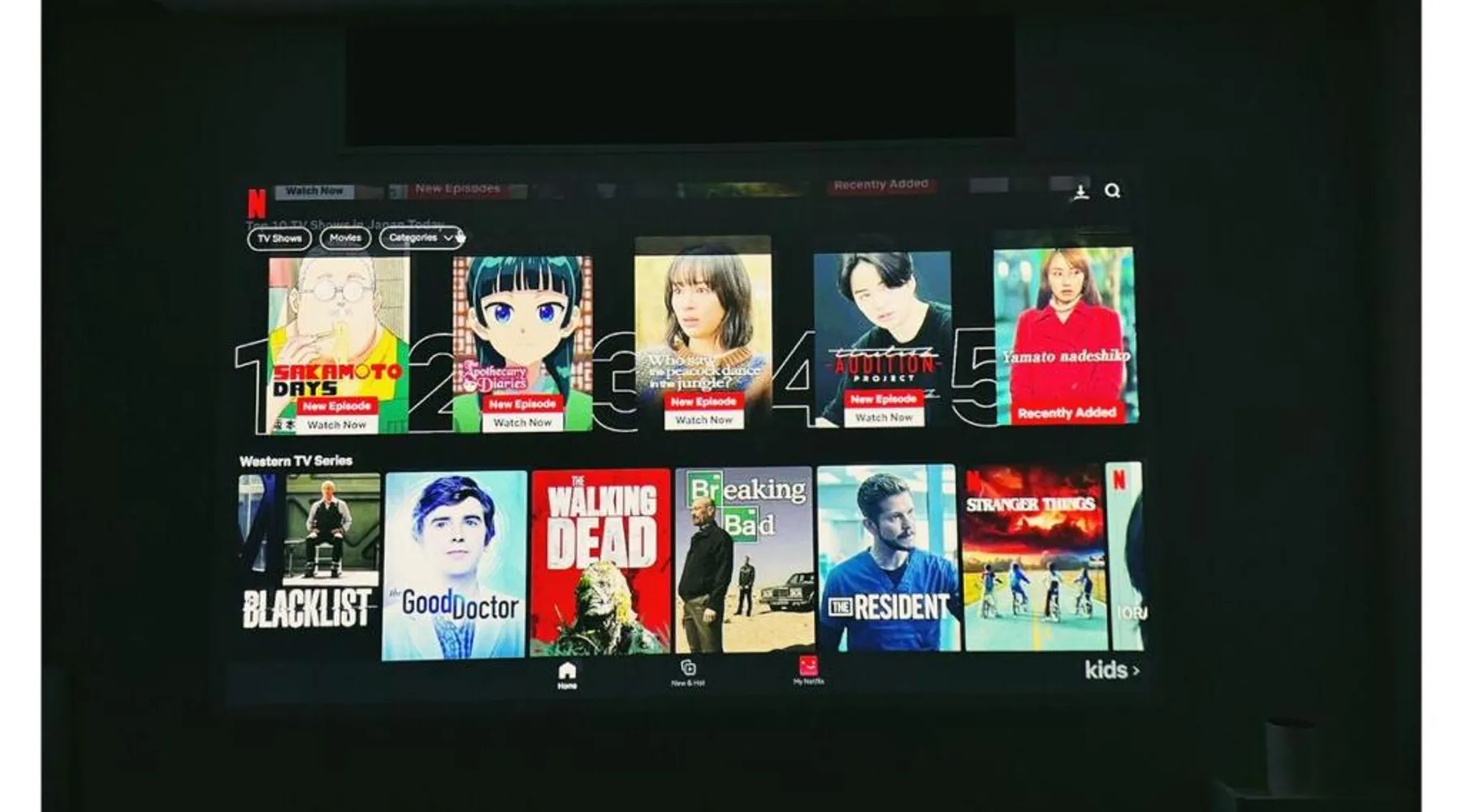Image resolution: width=1462 pixels, height=812 pixels.
Task: Select The Walking Dead poster
Action: pyautogui.click(x=601, y=562)
